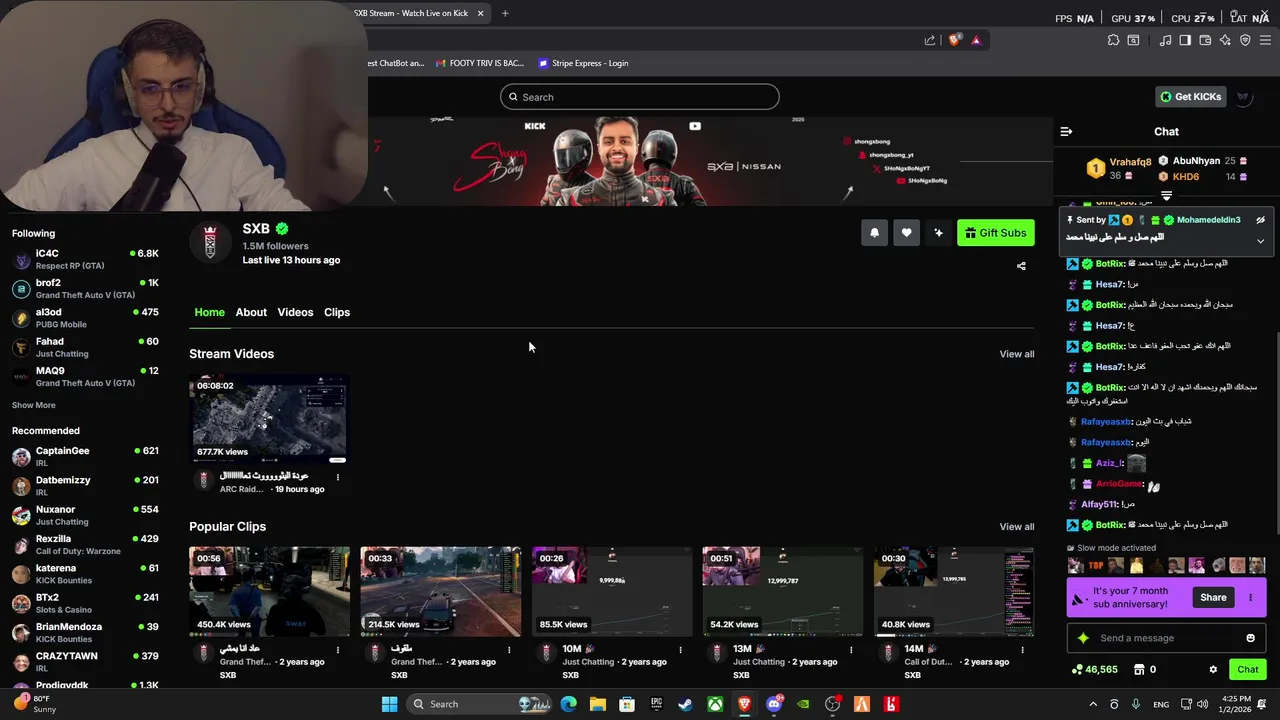Open the Clips tab
The height and width of the screenshot is (720, 1280).
(337, 312)
